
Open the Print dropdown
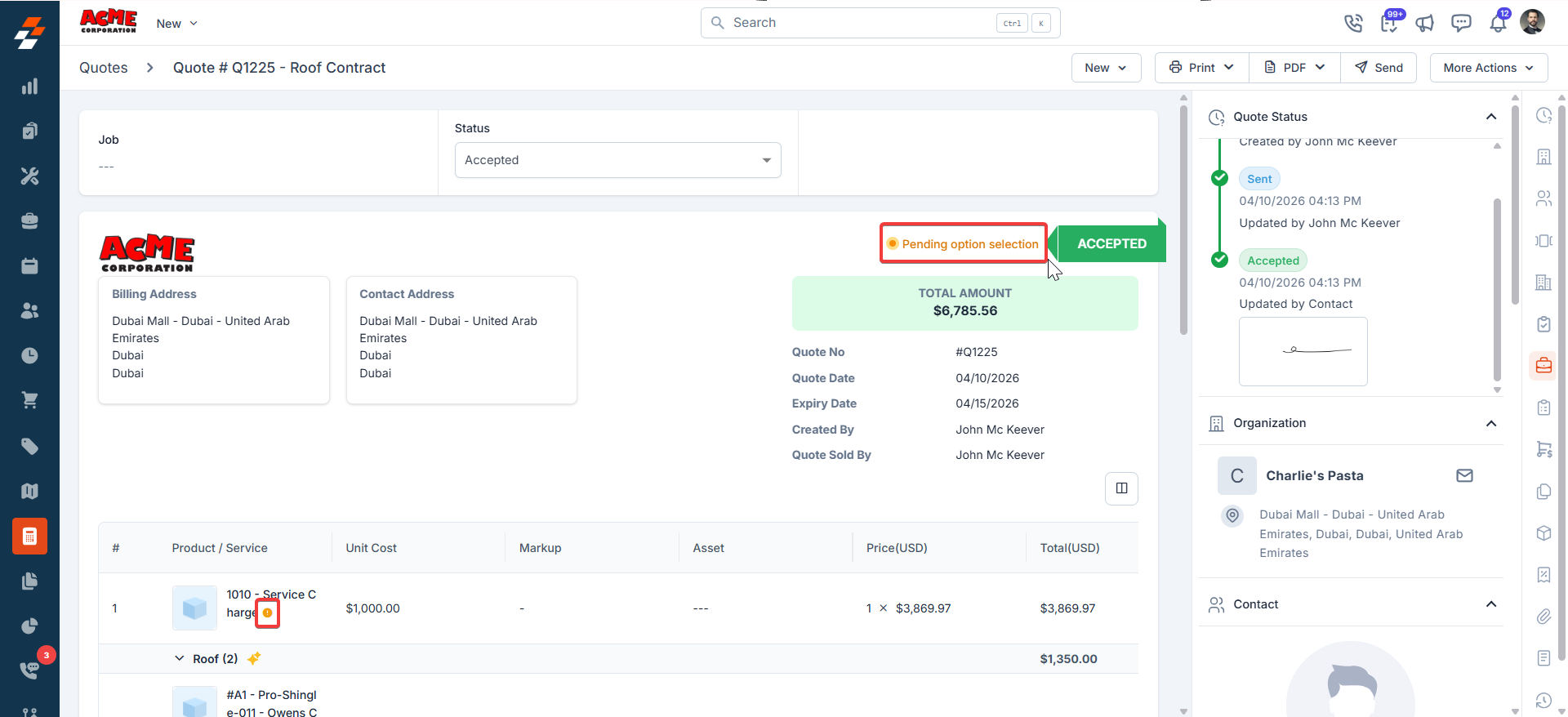pyautogui.click(x=1201, y=68)
